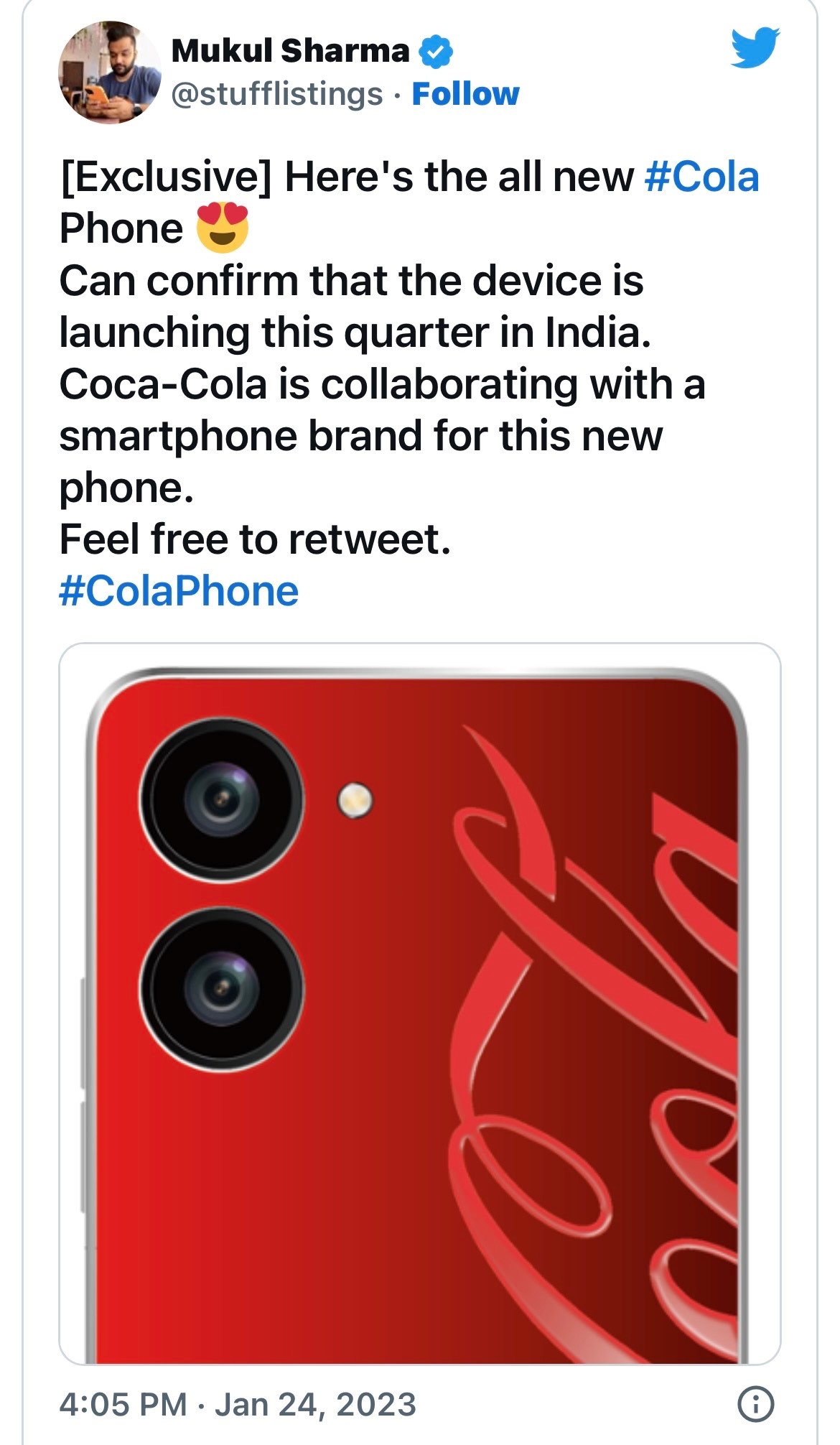Click the "Feel free to retweet." line

(255, 539)
